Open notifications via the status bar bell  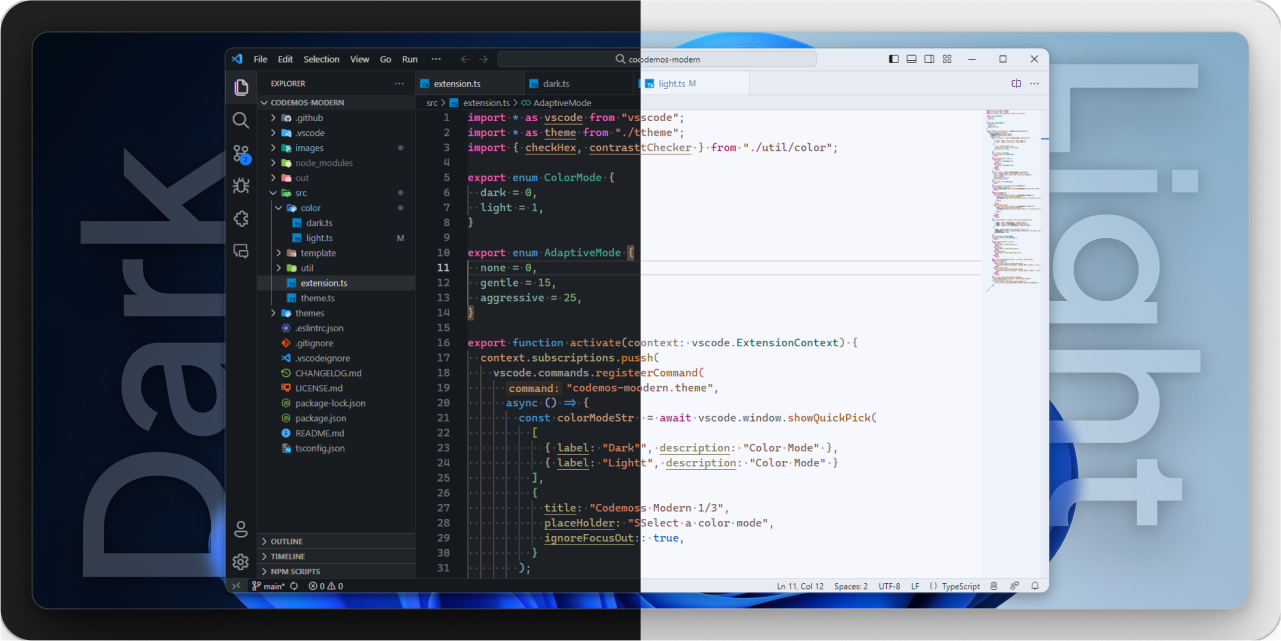(x=1035, y=586)
